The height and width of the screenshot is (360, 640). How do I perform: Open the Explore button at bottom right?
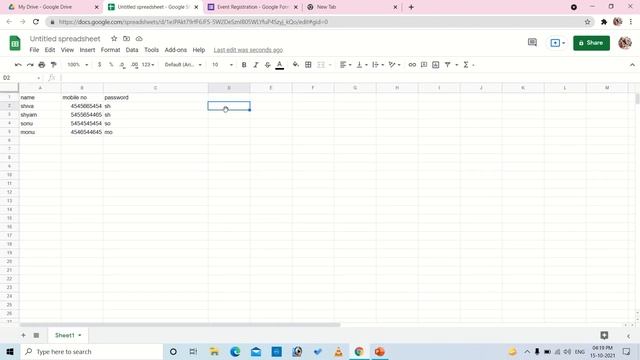pos(604,335)
